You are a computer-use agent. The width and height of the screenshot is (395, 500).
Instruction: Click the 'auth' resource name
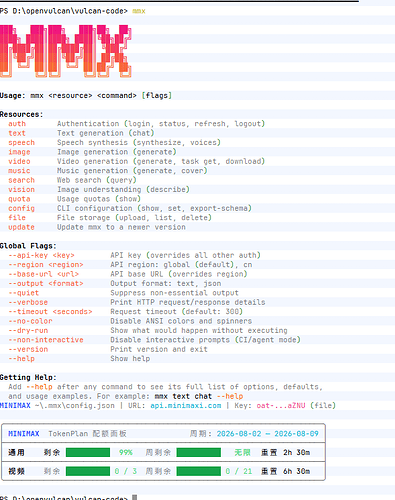click(17, 124)
